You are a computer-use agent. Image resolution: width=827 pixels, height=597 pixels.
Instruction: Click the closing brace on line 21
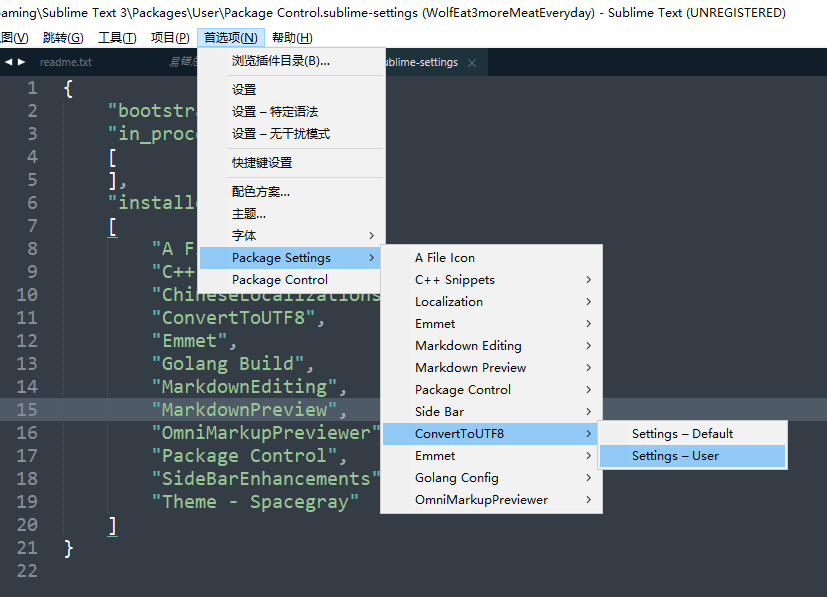pyautogui.click(x=69, y=548)
